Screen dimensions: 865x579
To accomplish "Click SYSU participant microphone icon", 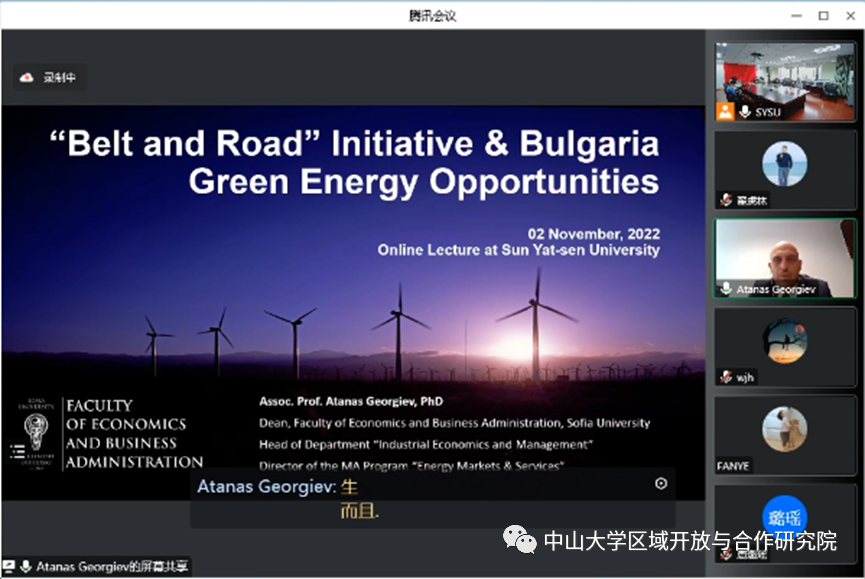I will pos(745,112).
